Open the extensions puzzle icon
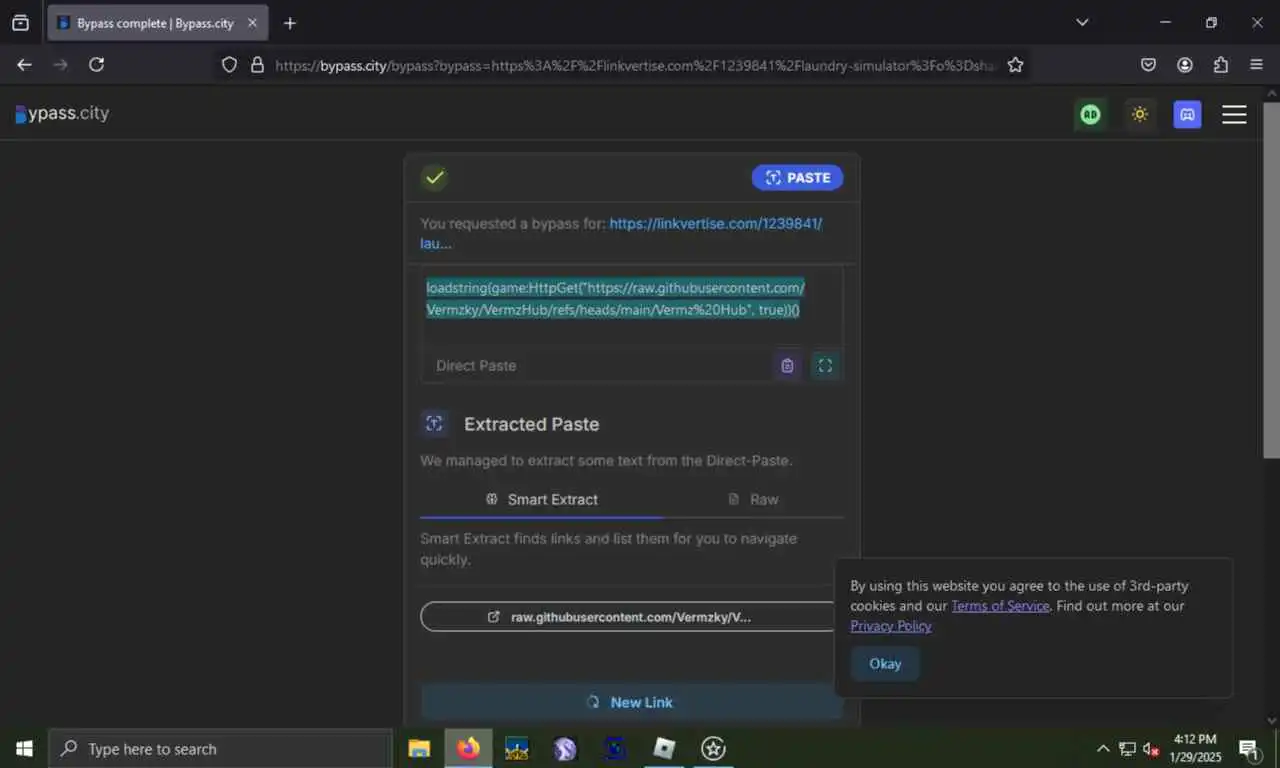The height and width of the screenshot is (768, 1280). click(1221, 64)
